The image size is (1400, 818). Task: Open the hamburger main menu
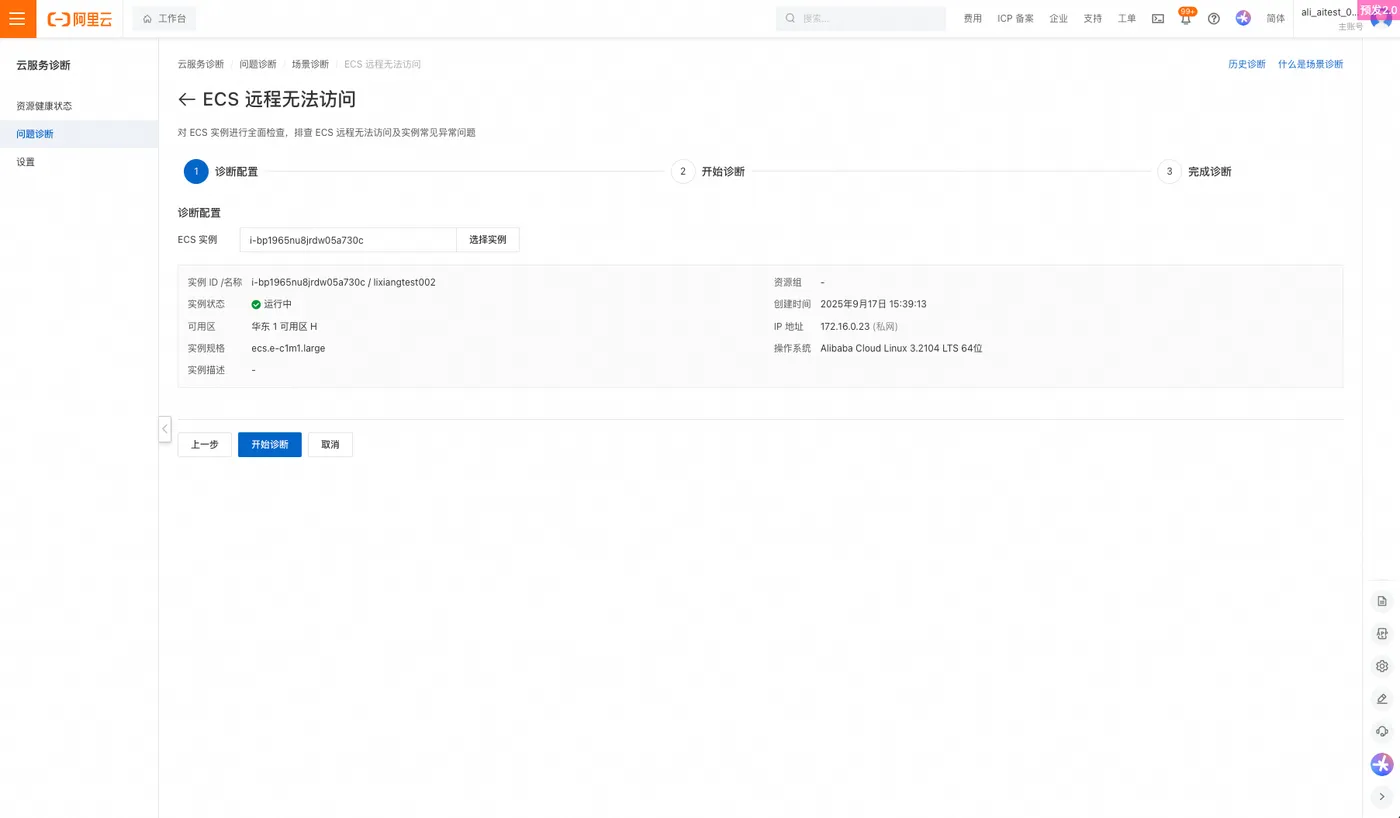coord(17,19)
